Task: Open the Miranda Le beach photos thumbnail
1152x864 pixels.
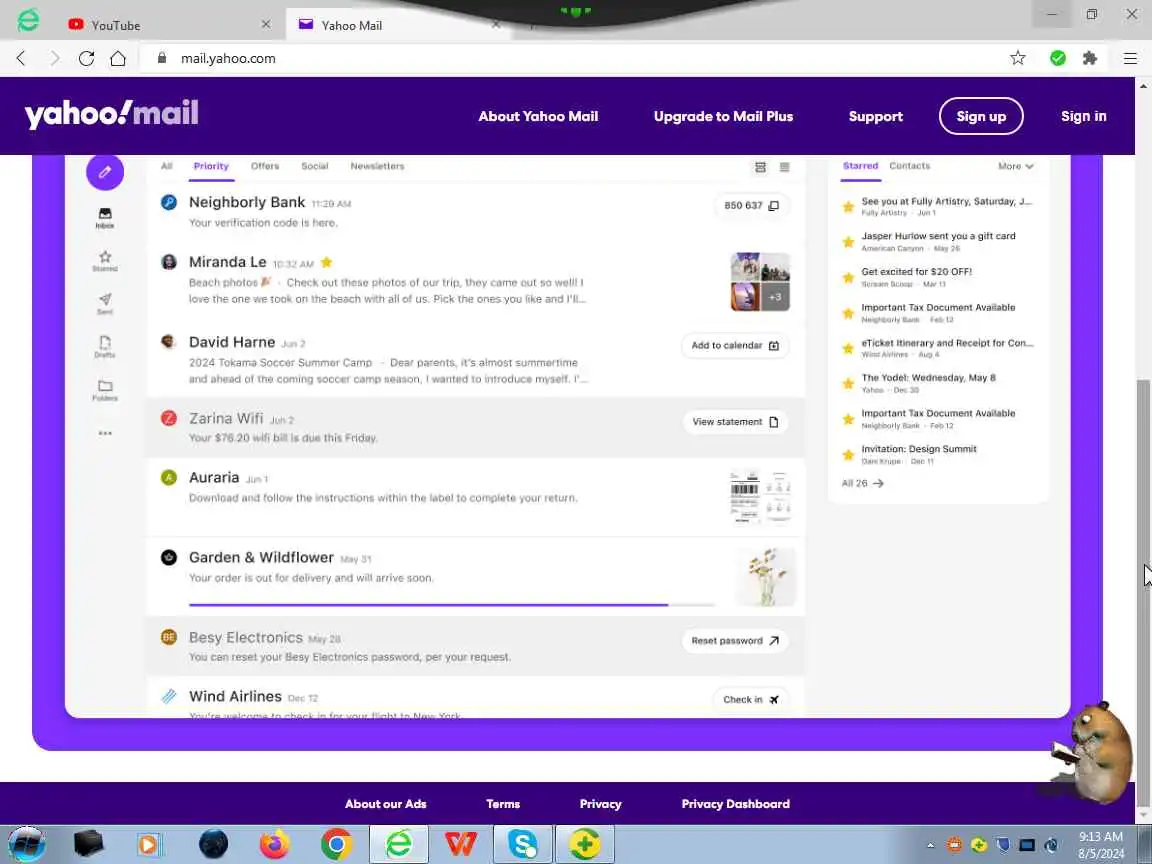Action: coord(760,282)
